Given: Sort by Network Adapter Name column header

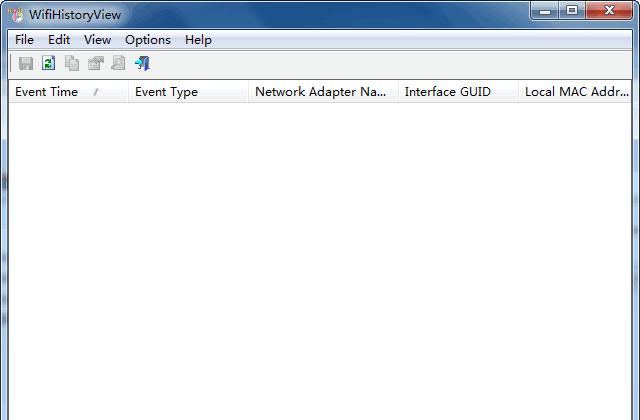Looking at the screenshot, I should click(x=323, y=92).
